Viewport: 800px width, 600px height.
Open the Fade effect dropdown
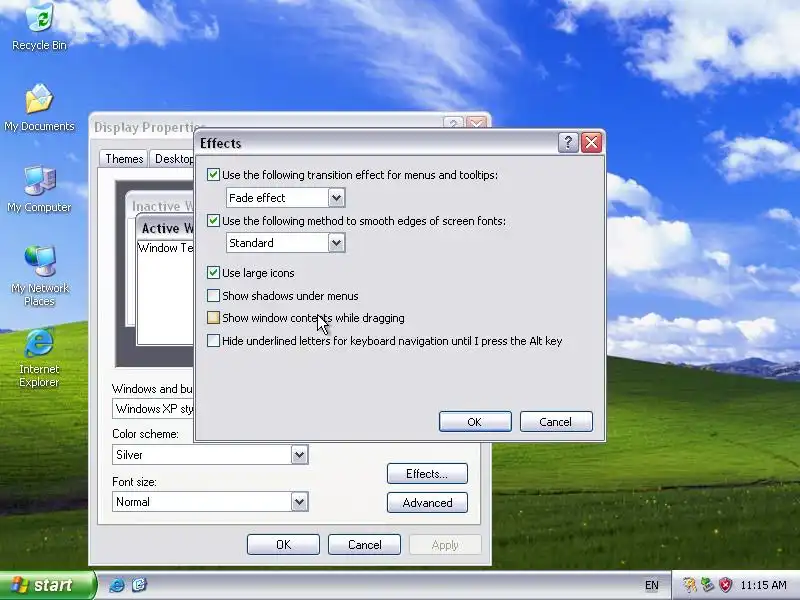336,197
